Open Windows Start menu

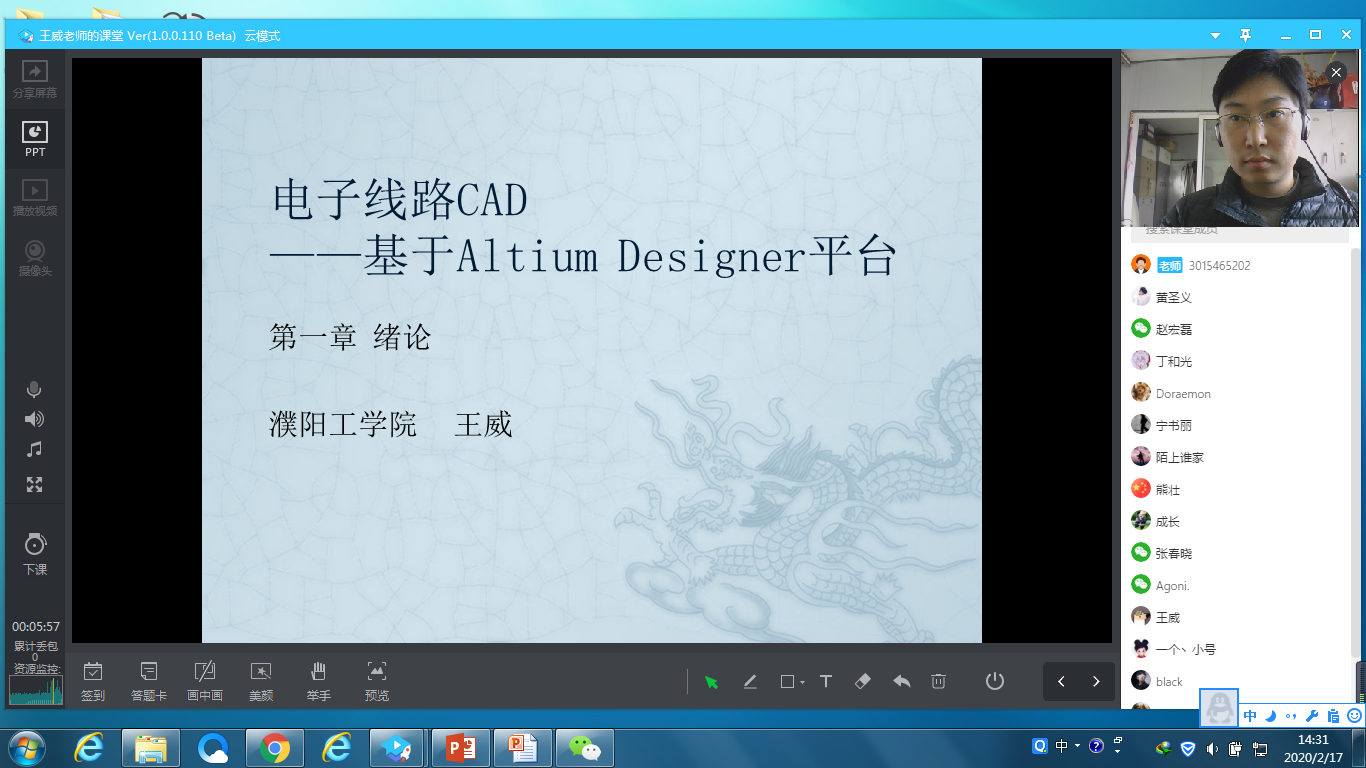(26, 747)
